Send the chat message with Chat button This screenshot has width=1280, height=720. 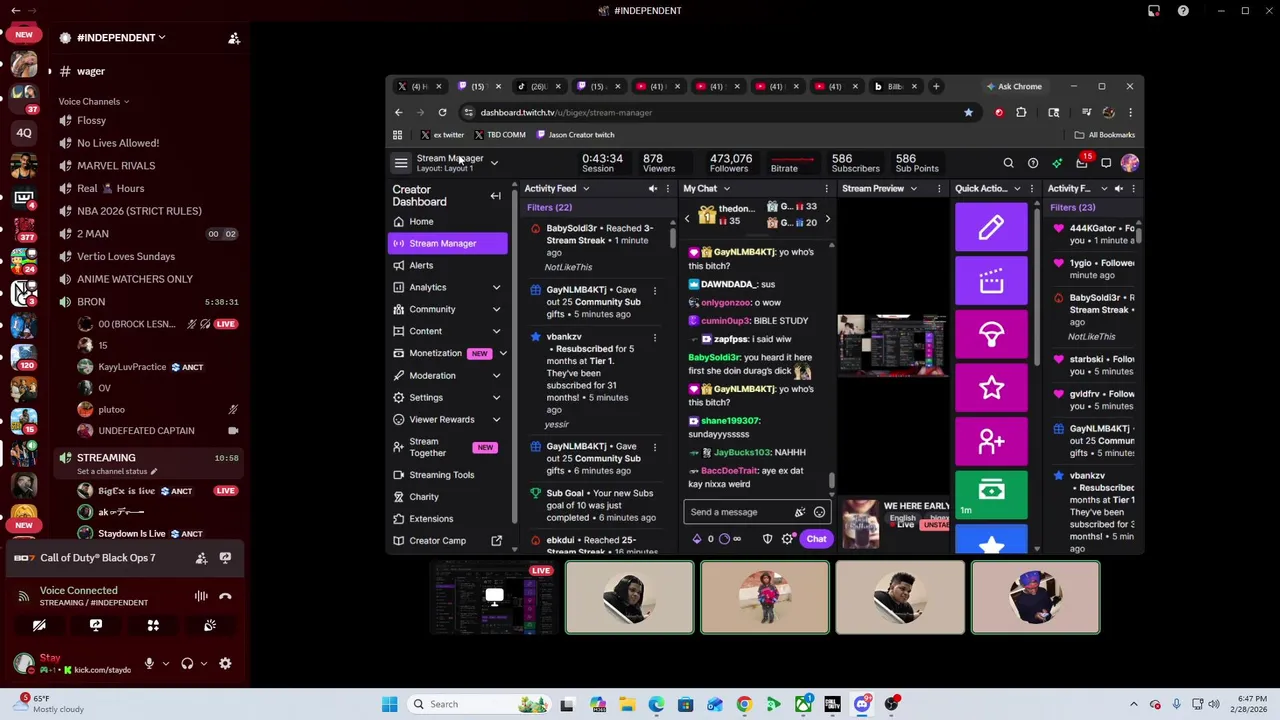click(x=816, y=539)
